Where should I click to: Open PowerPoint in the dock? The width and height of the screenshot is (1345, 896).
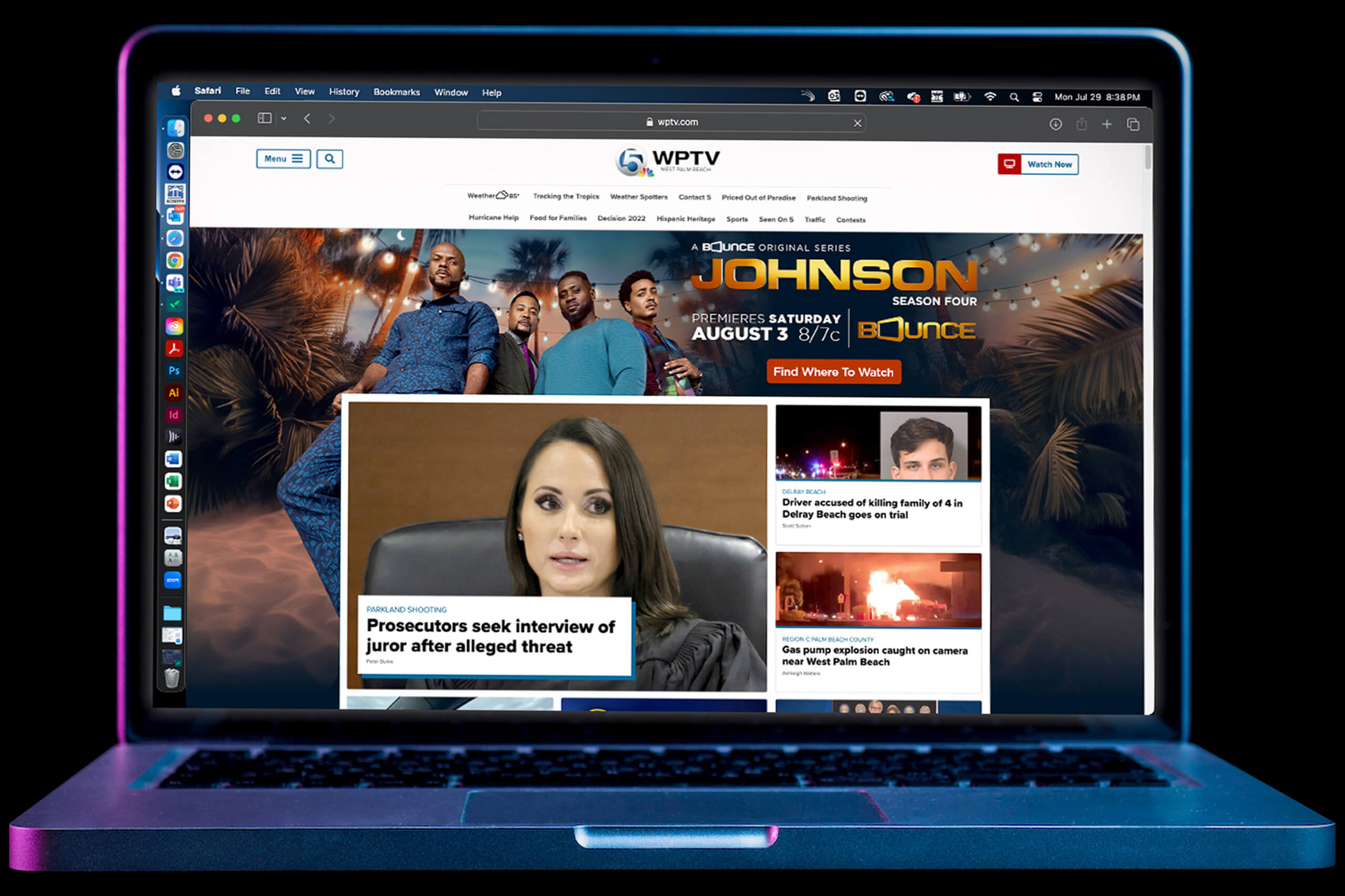tap(173, 504)
